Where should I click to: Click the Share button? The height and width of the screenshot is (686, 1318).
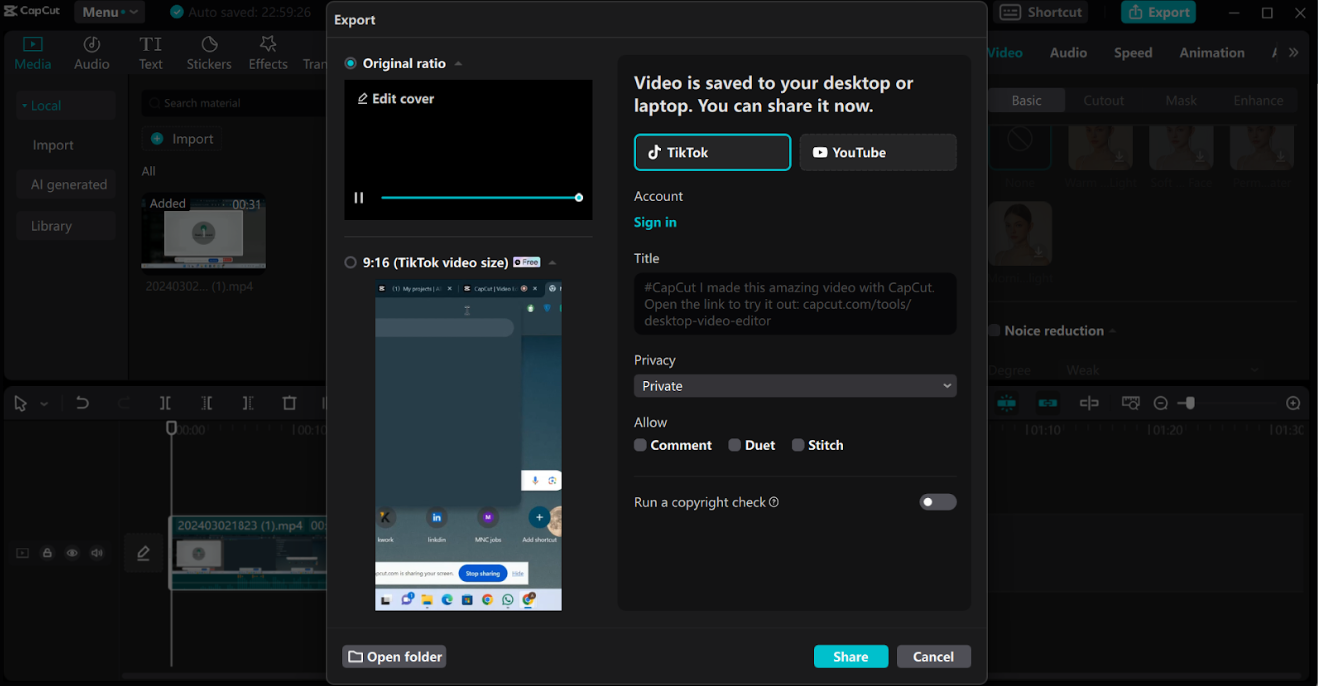[x=851, y=657]
